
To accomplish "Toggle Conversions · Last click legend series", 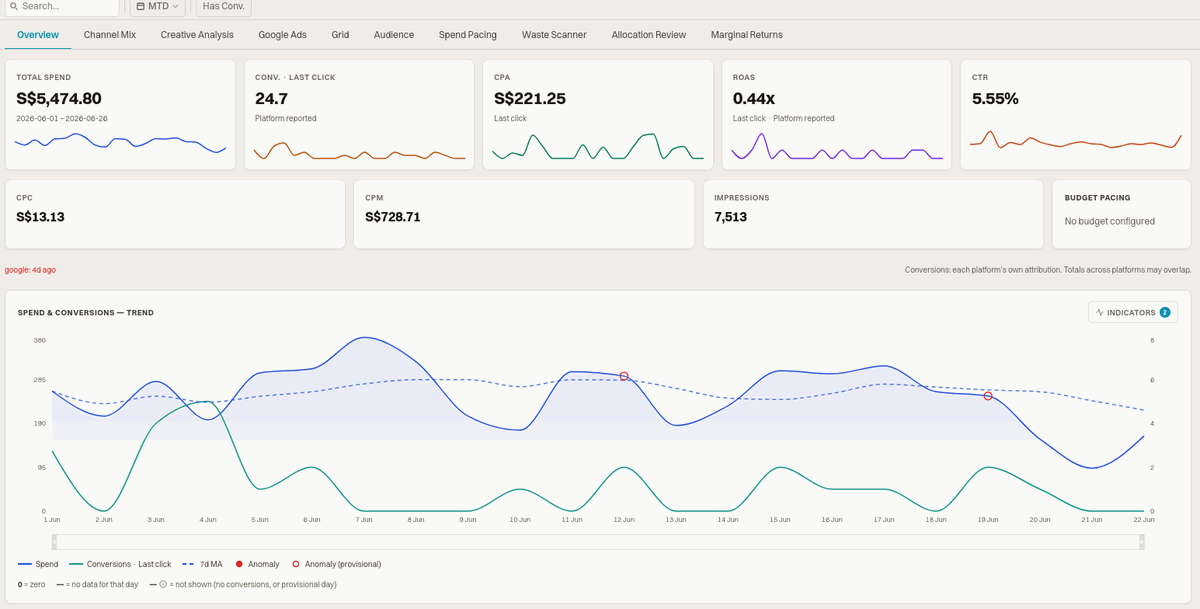I will (118, 564).
